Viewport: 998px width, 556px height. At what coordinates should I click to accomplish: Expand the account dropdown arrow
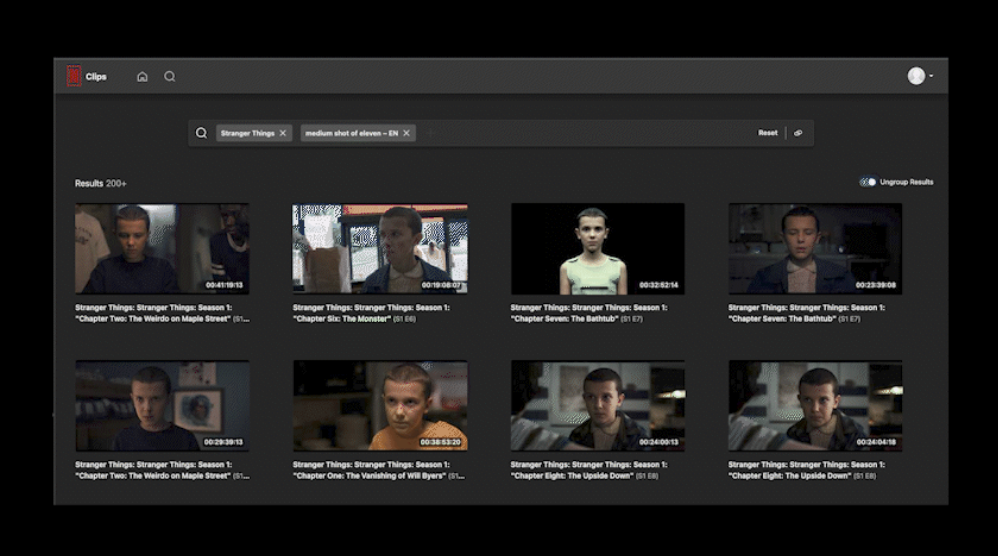click(932, 77)
